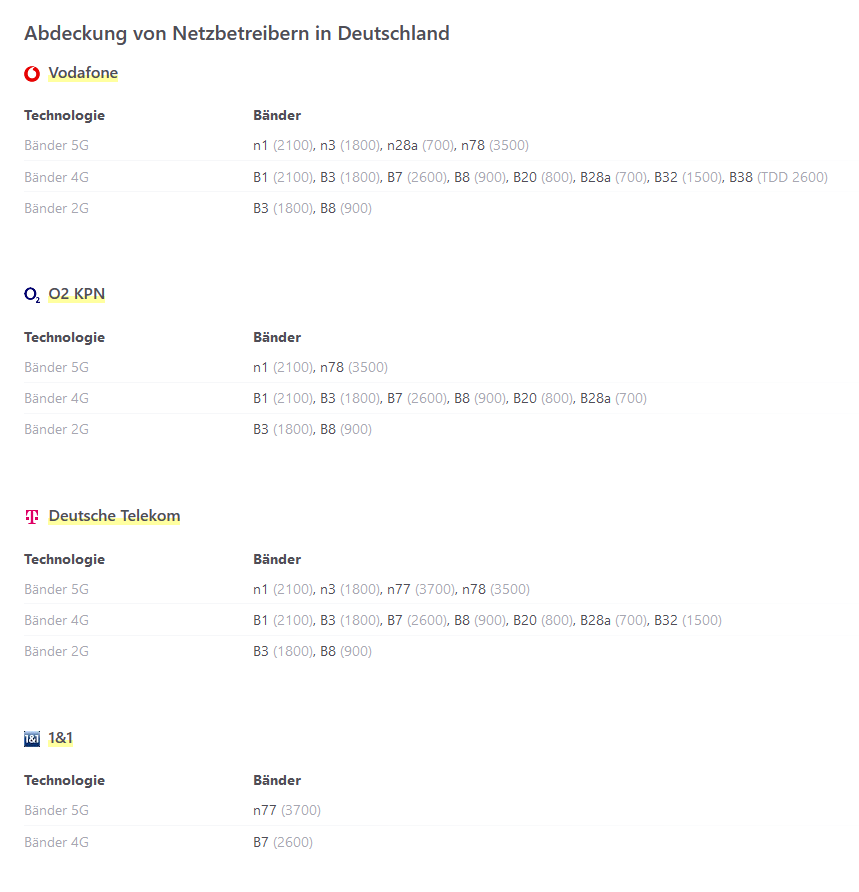Open the Vodafone operator link
859x892 pixels.
(83, 73)
